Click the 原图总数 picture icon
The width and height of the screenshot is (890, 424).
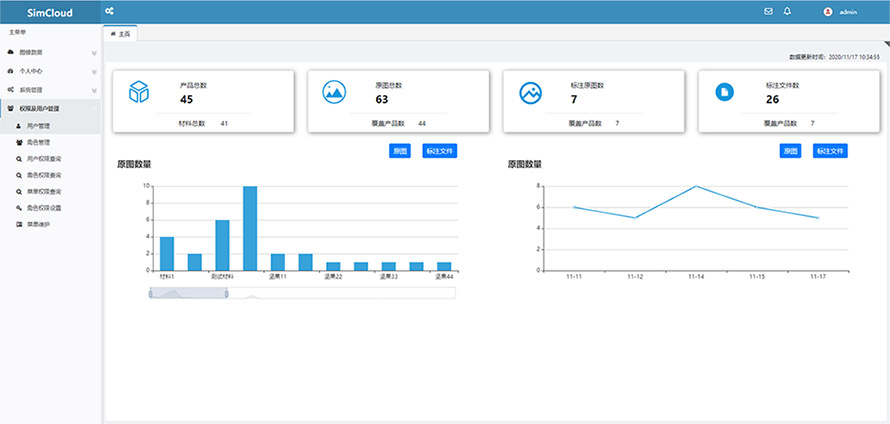pyautogui.click(x=333, y=92)
